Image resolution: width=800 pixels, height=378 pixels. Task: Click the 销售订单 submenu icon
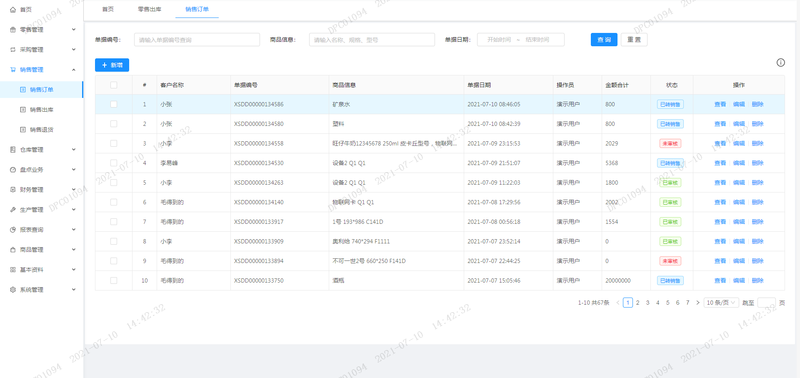click(x=22, y=90)
